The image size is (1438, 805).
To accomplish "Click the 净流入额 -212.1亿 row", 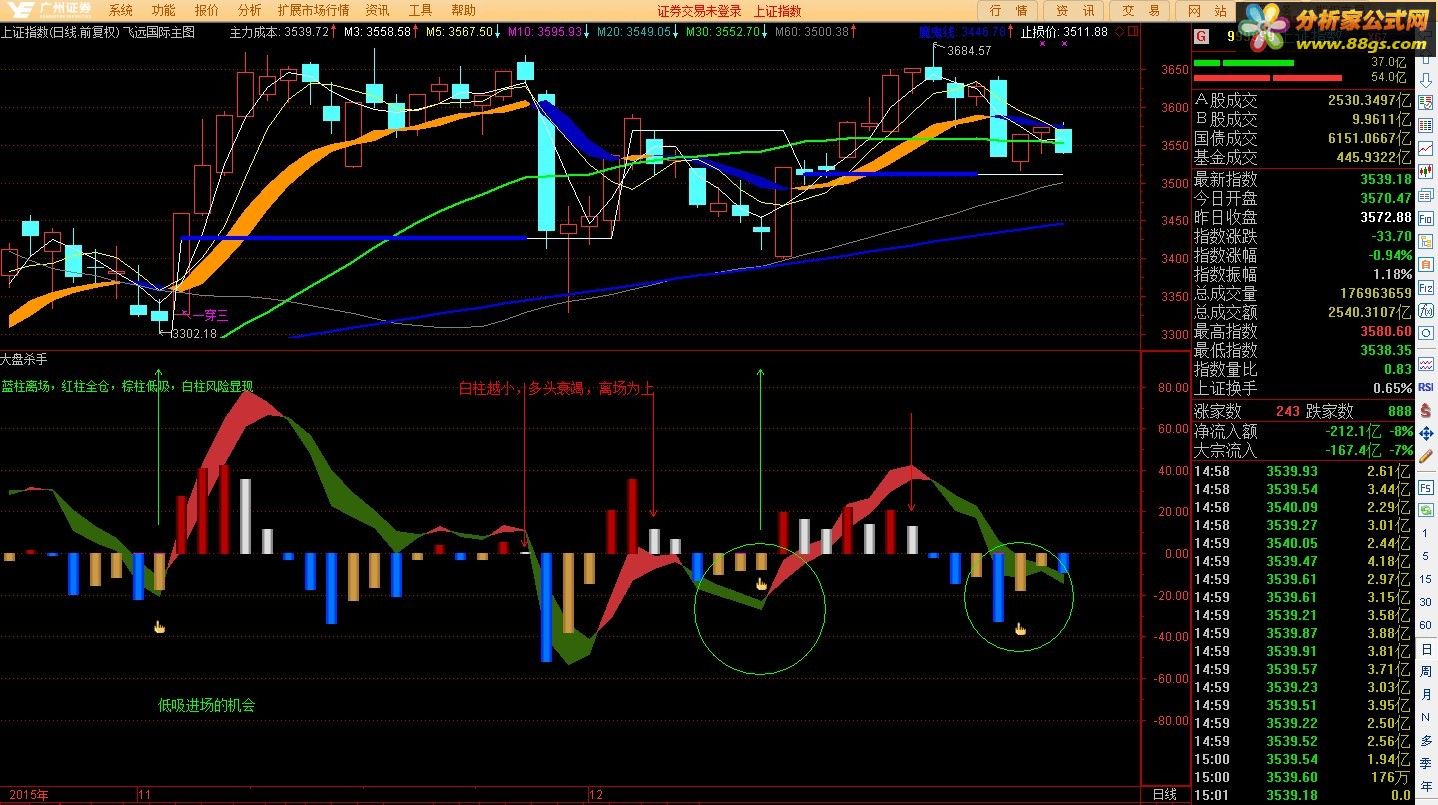I will pos(1303,432).
